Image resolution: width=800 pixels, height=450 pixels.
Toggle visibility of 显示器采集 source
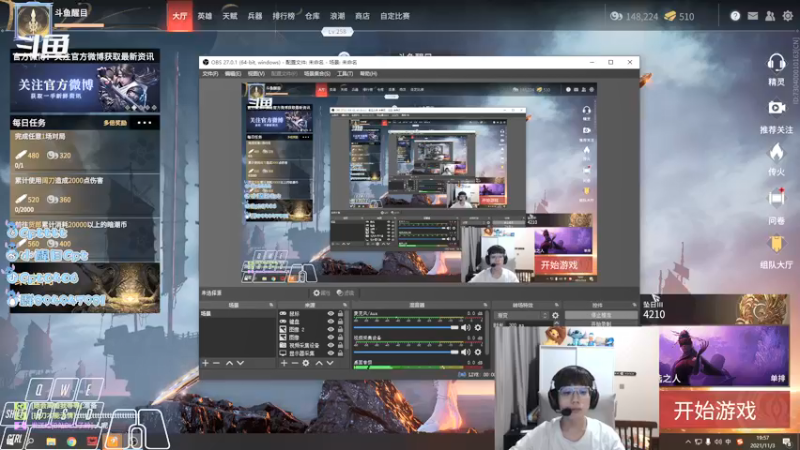click(331, 353)
